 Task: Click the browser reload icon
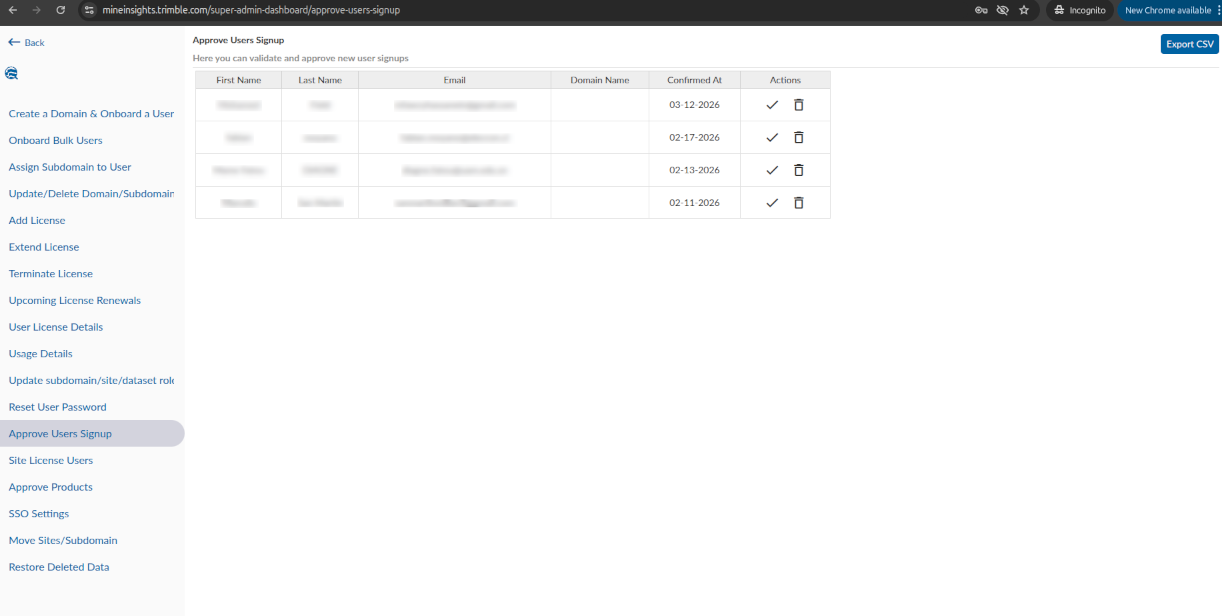pos(61,10)
